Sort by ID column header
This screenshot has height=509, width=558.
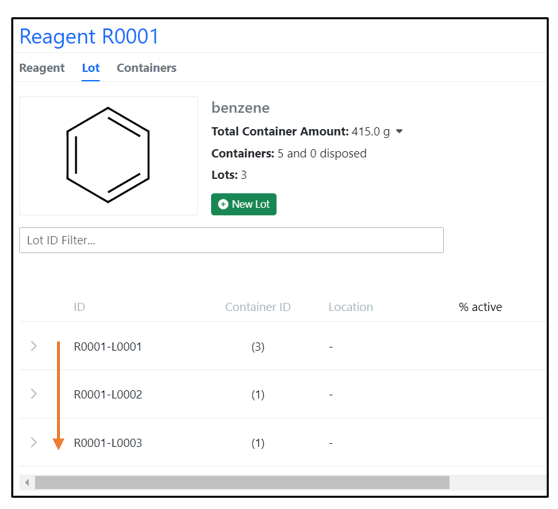pyautogui.click(x=79, y=307)
